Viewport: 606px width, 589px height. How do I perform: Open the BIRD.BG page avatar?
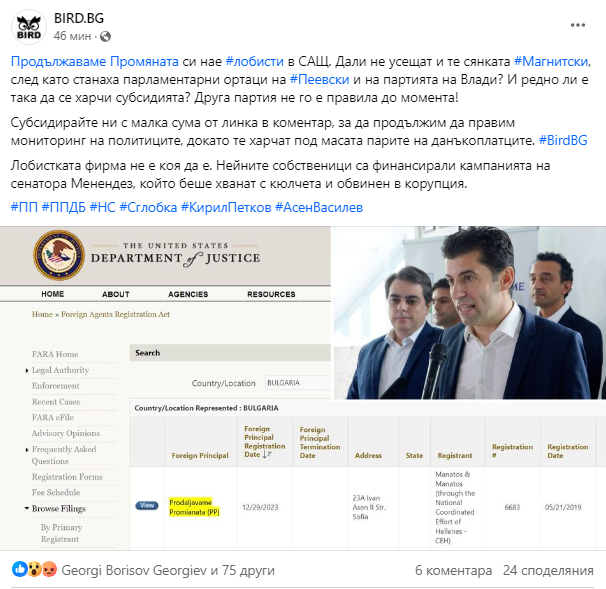(29, 27)
